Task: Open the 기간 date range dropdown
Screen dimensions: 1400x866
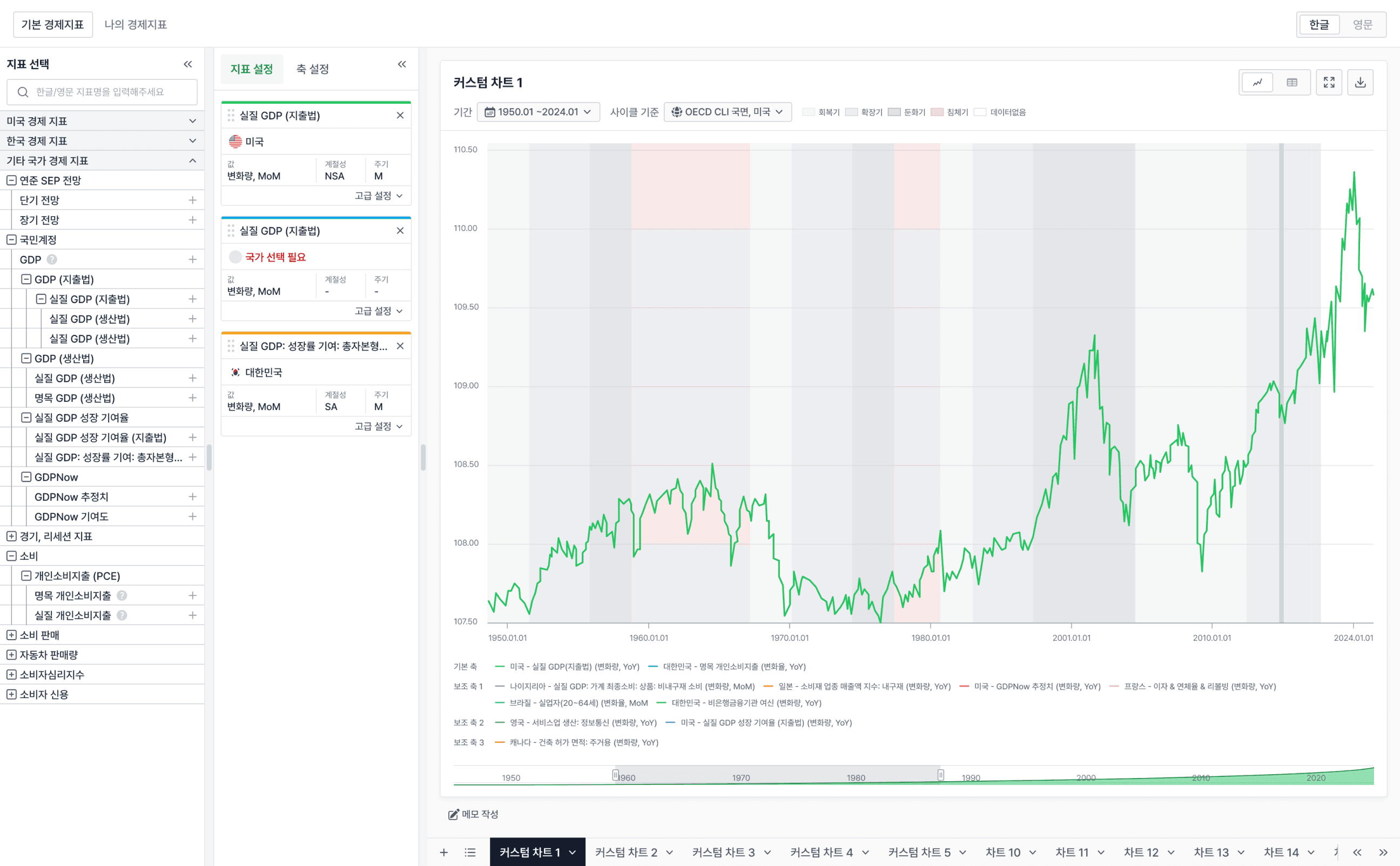Action: (x=539, y=112)
